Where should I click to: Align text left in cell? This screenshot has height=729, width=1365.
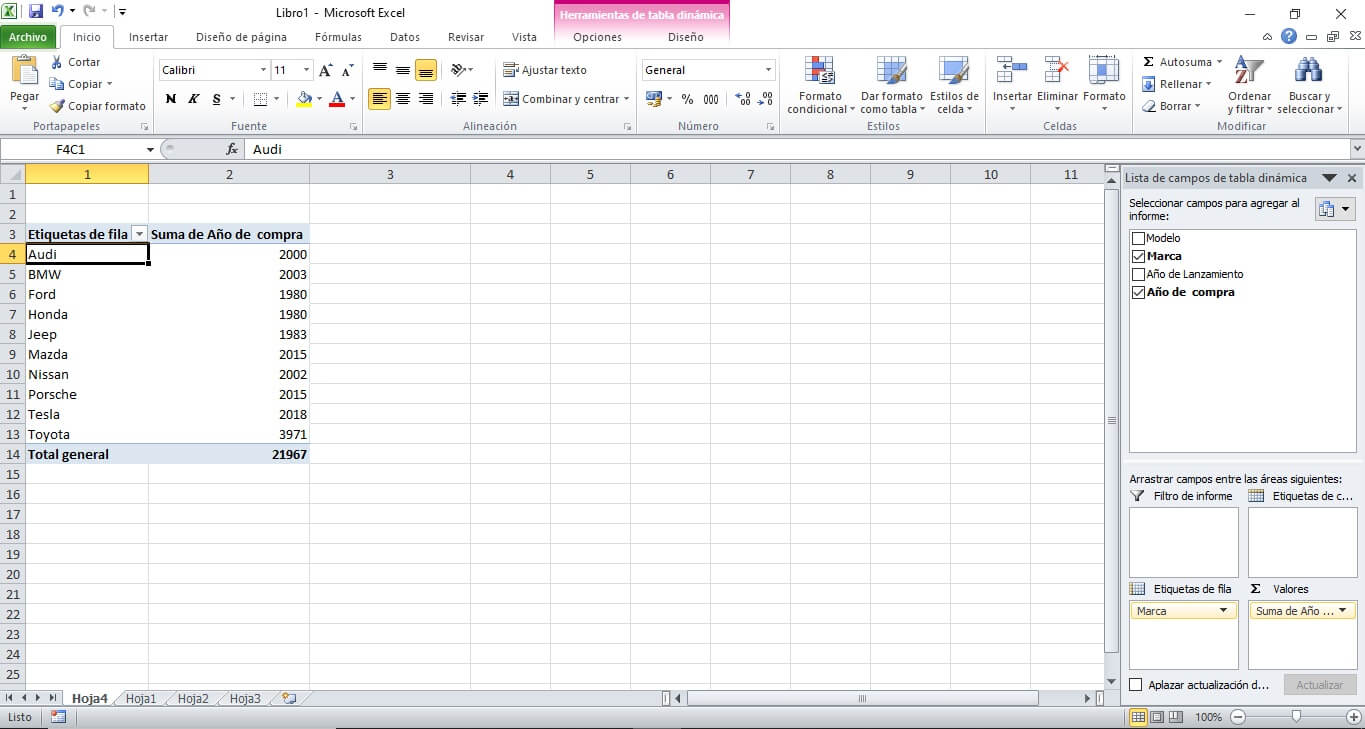tap(379, 98)
